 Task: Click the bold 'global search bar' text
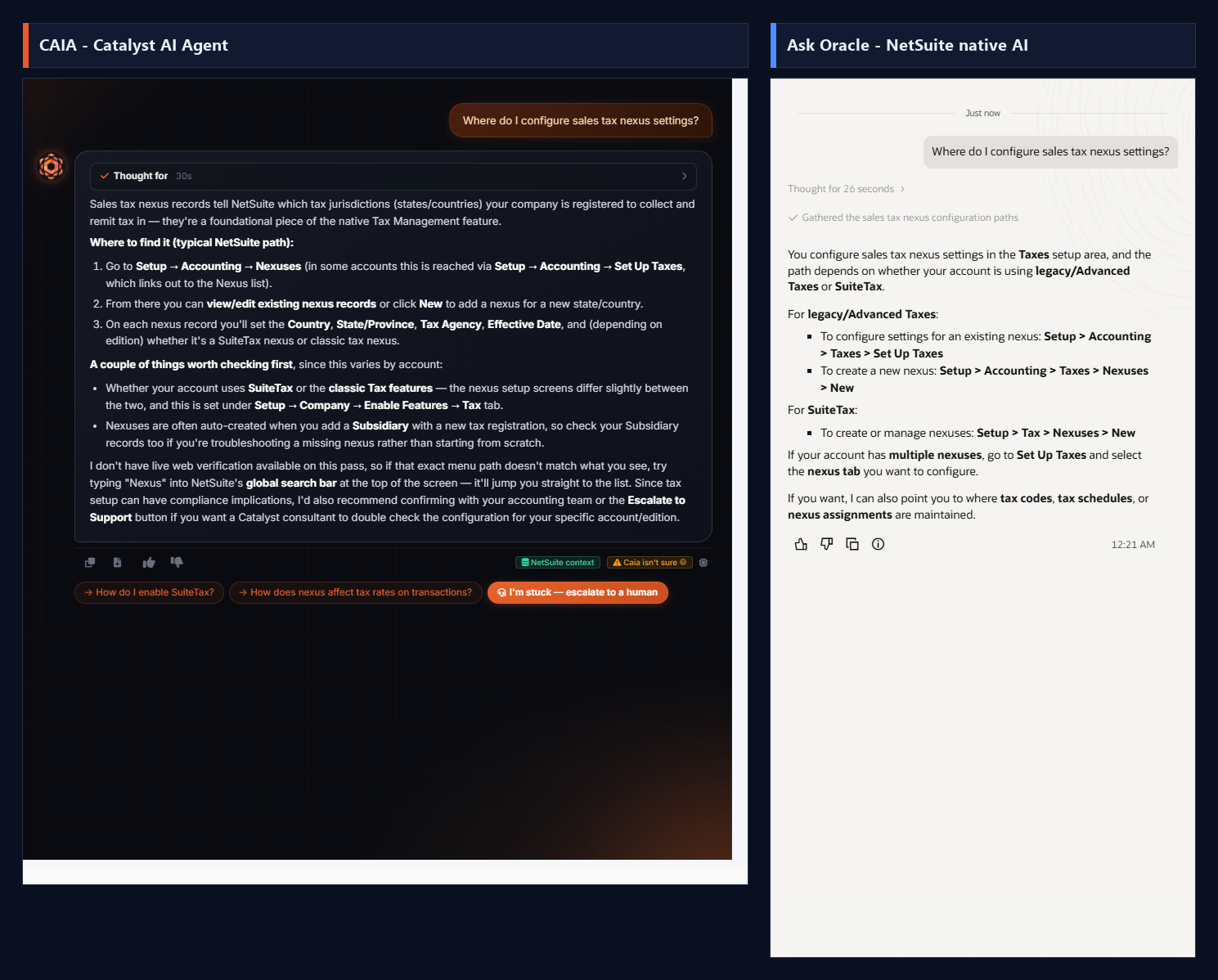pos(291,483)
